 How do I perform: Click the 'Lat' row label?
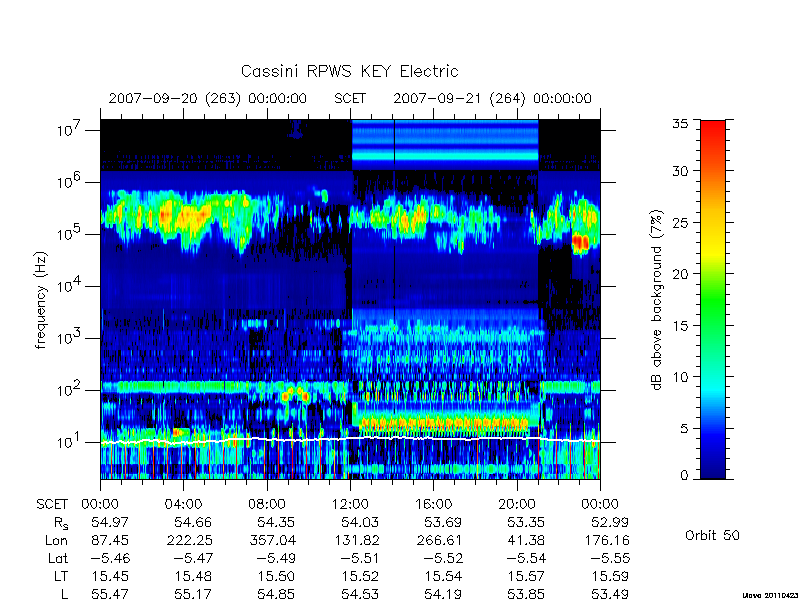click(x=58, y=558)
